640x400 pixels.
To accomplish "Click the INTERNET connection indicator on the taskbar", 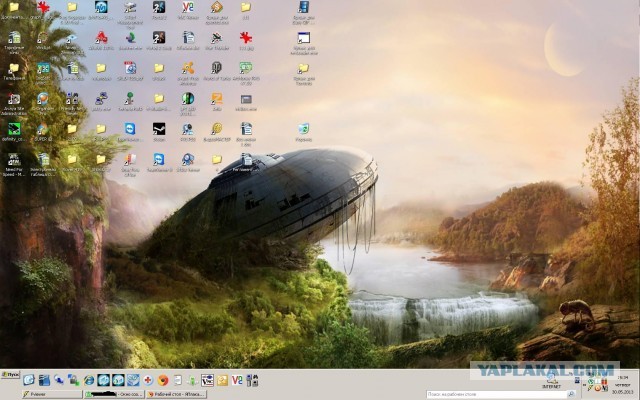I will pos(551,379).
